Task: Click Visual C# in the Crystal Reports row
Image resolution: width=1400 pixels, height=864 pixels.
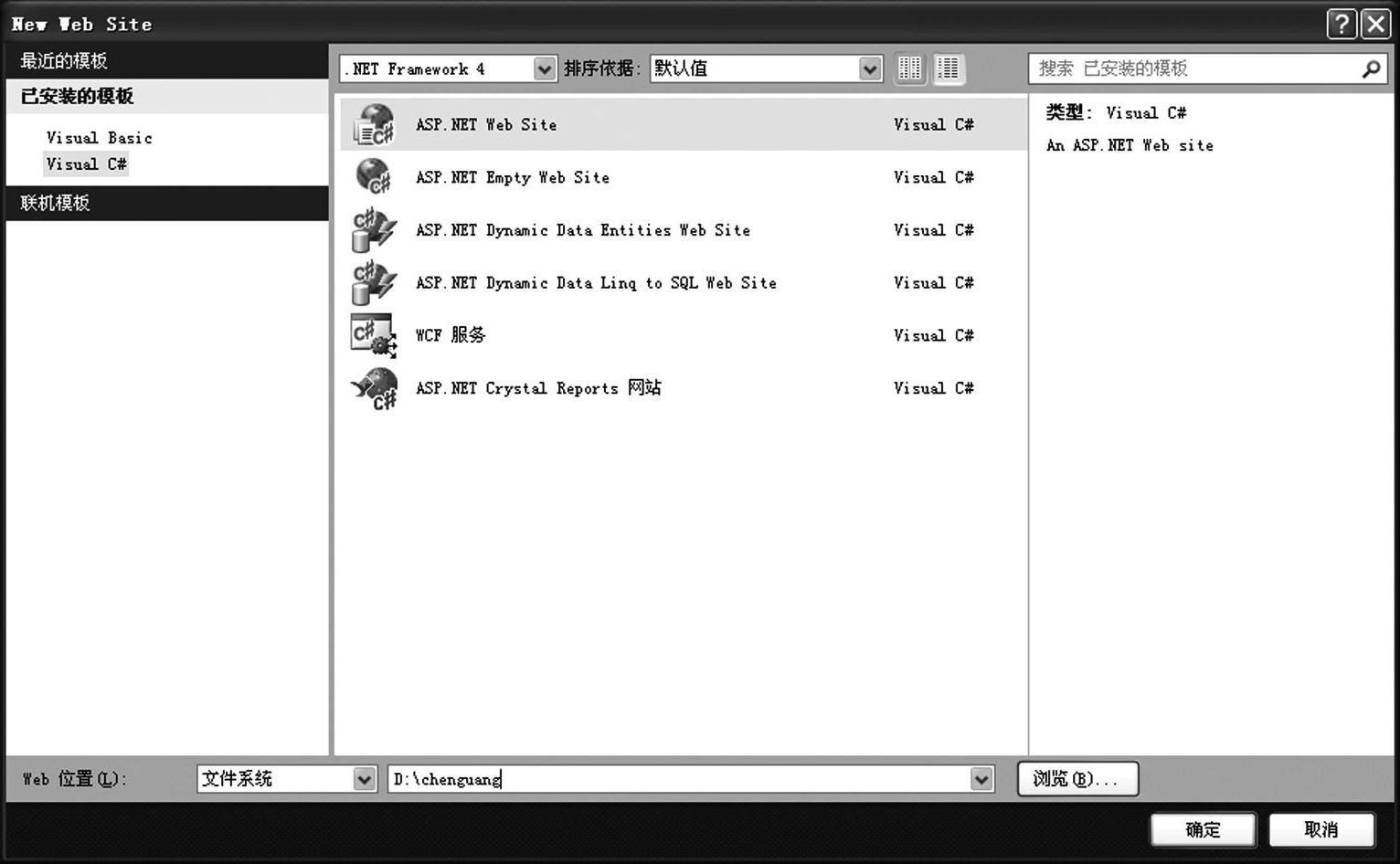Action: point(933,388)
